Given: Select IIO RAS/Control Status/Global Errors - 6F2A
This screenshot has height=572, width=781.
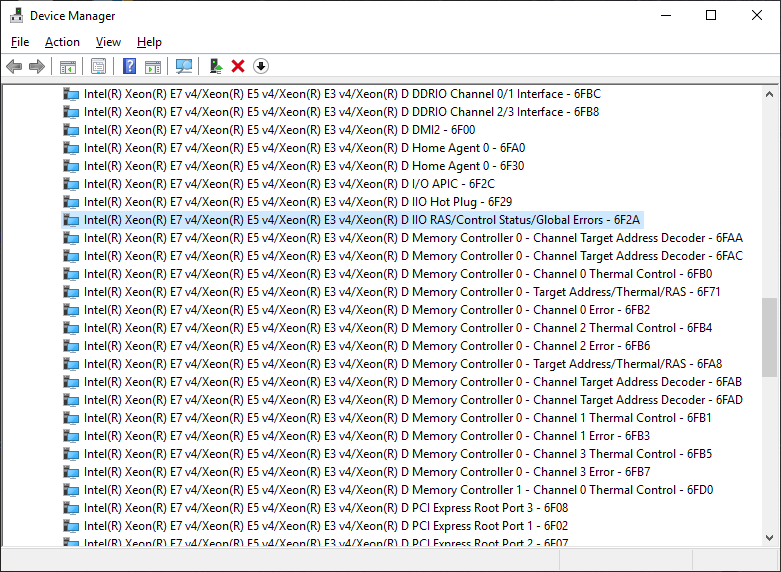Looking at the screenshot, I should click(x=362, y=220).
